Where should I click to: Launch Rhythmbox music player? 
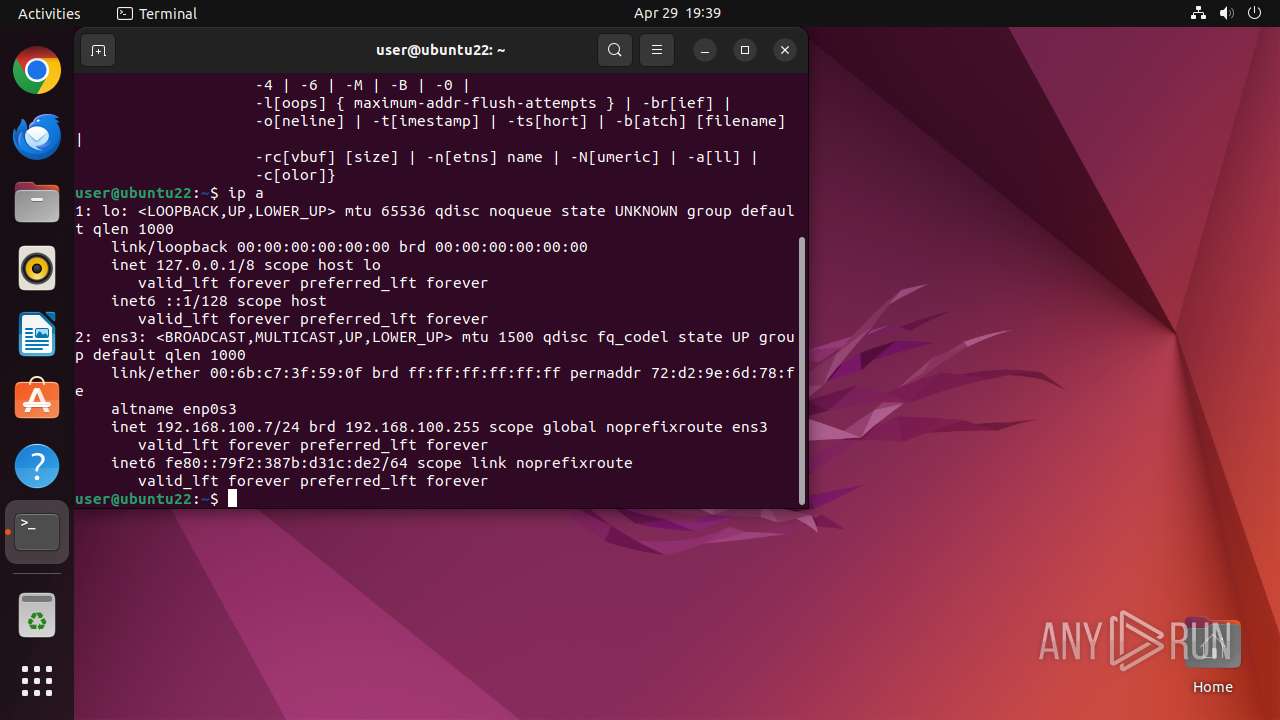pos(37,268)
